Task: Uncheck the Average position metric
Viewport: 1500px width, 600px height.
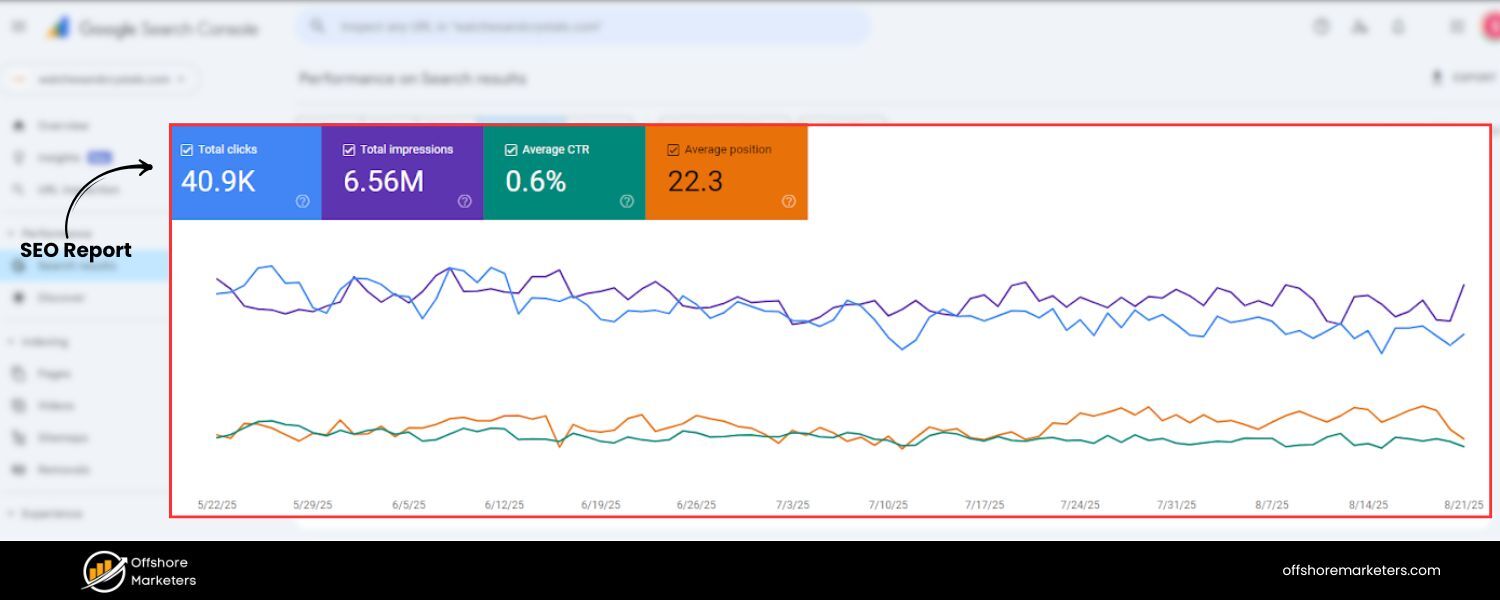Action: coord(672,149)
